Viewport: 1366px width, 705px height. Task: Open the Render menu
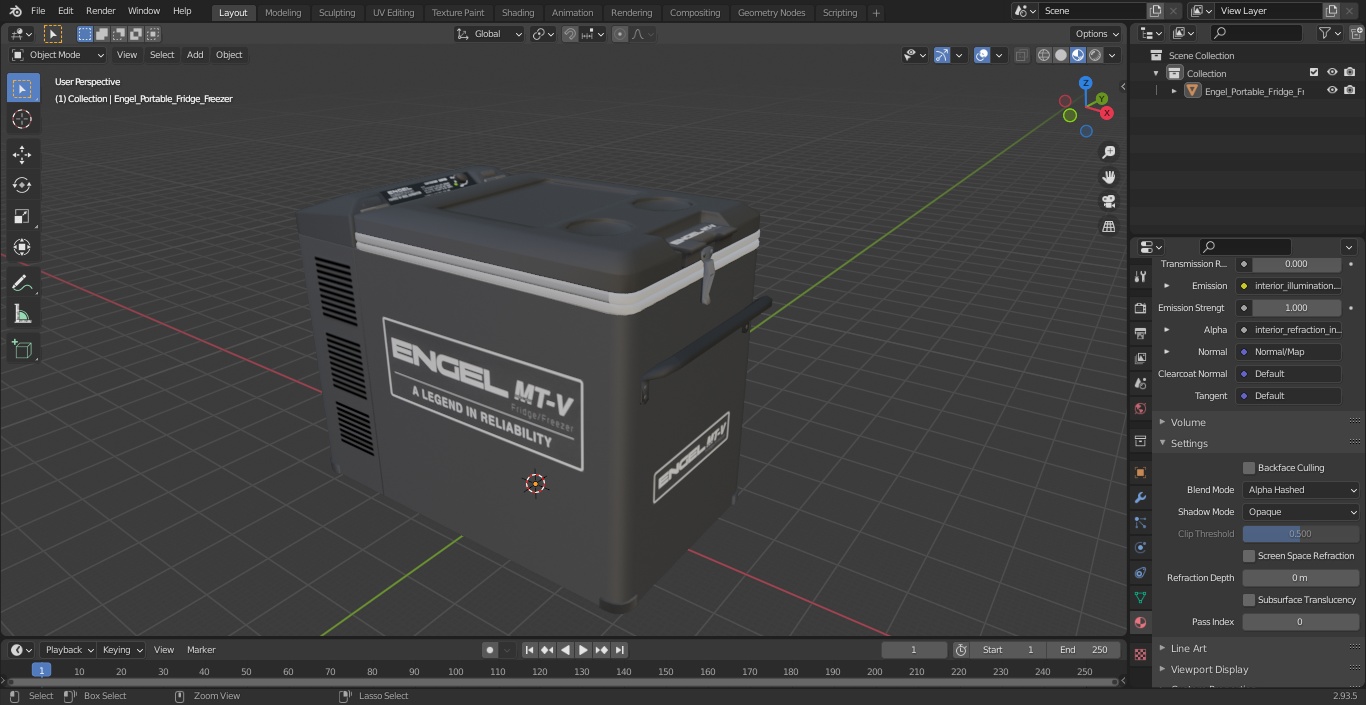pos(101,11)
